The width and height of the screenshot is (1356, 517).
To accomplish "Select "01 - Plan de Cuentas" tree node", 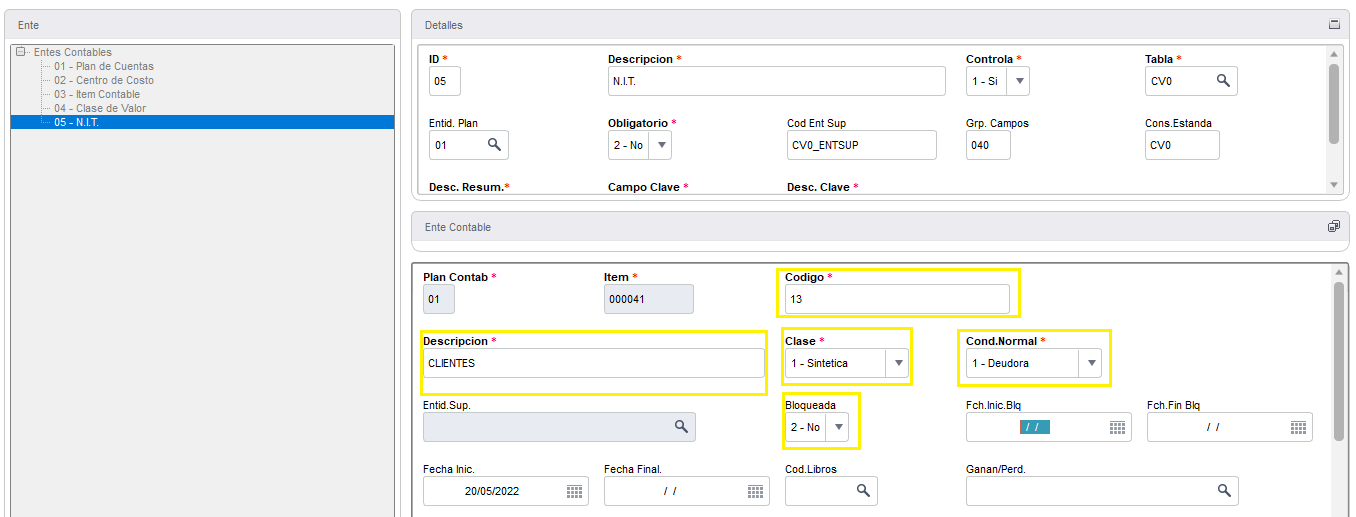I will 104,66.
